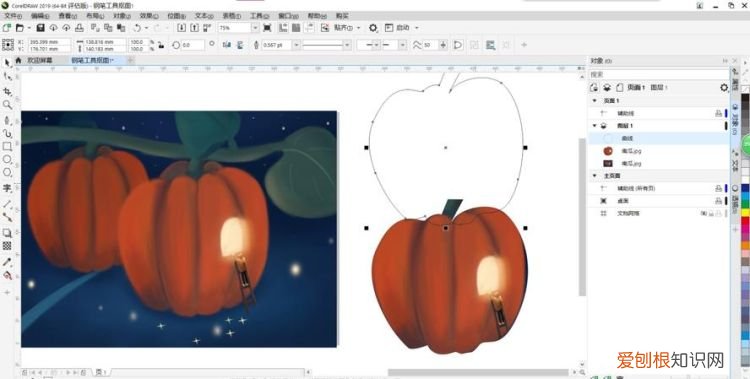The image size is (750, 379).
Task: Click the Save icon
Action: click(x=41, y=28)
